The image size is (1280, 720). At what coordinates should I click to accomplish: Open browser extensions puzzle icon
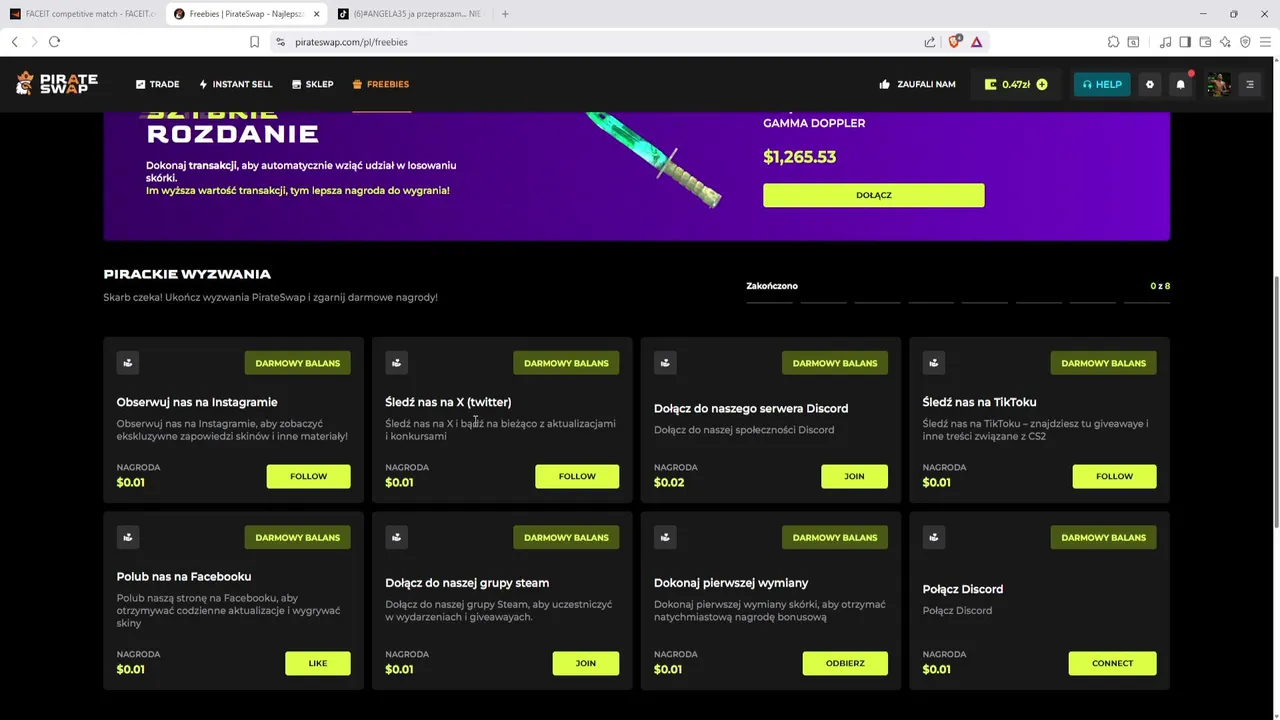[x=1113, y=42]
